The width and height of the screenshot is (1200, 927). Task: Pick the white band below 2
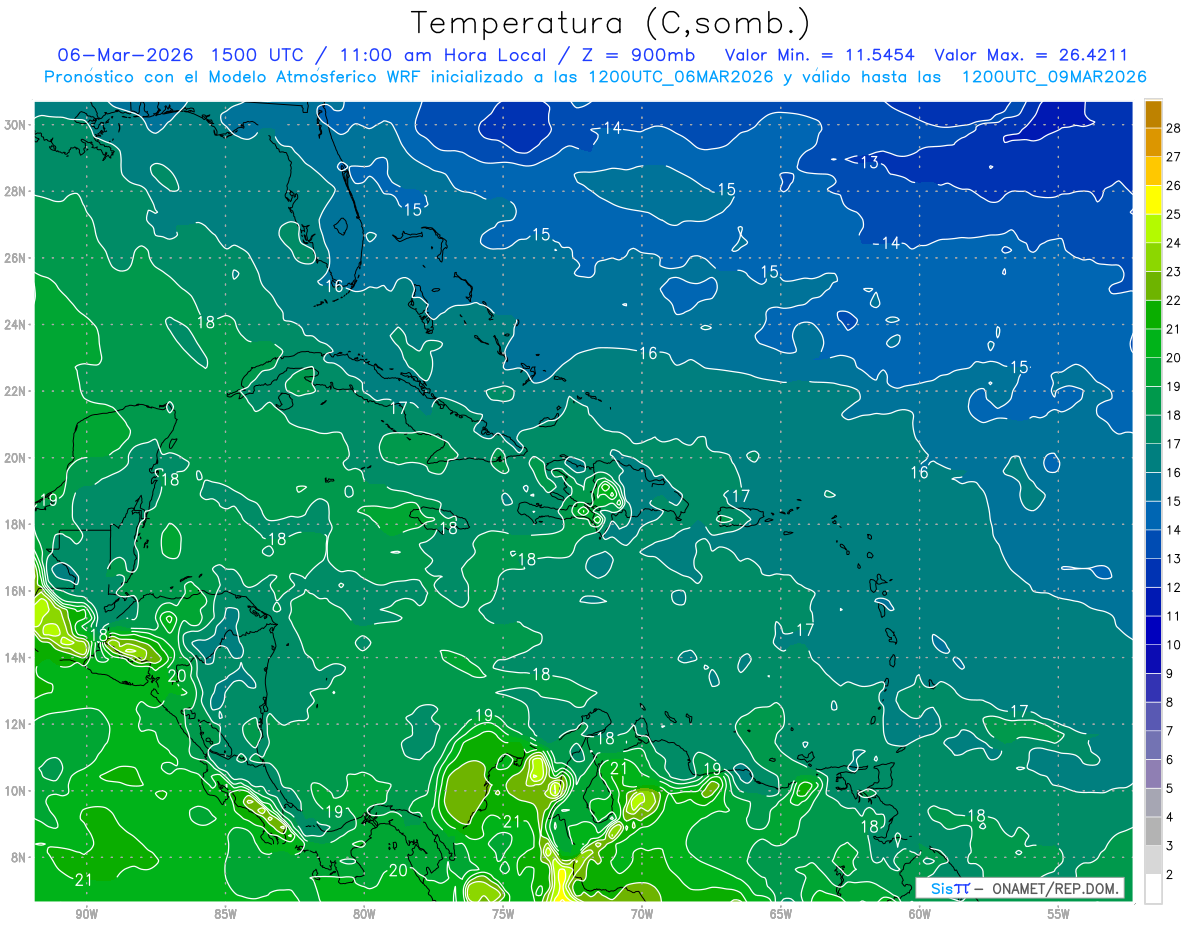coord(1153,889)
